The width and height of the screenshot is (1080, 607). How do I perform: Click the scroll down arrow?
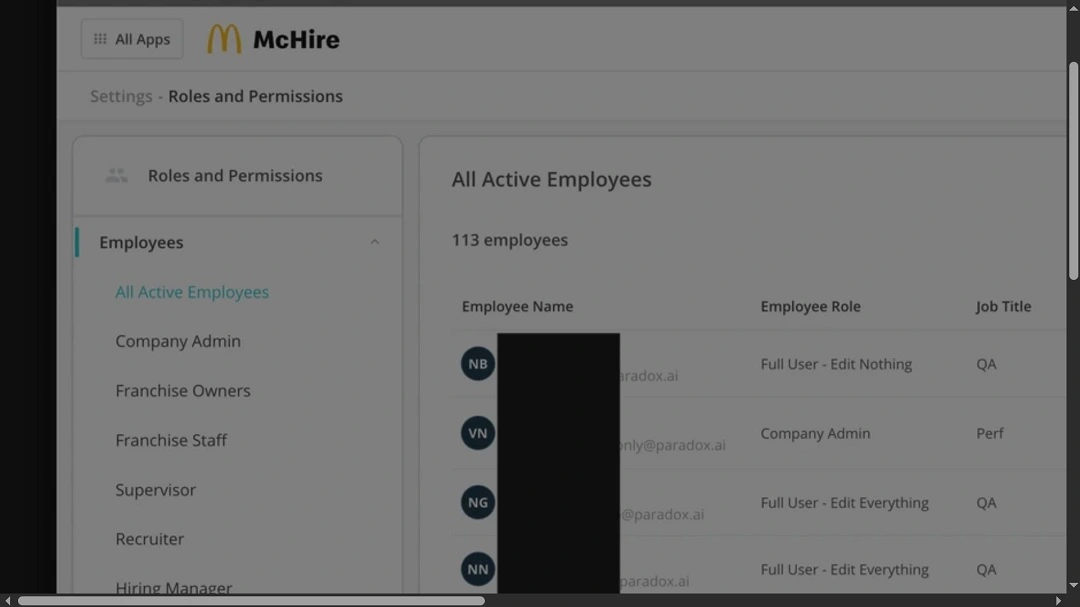pos(1073,586)
